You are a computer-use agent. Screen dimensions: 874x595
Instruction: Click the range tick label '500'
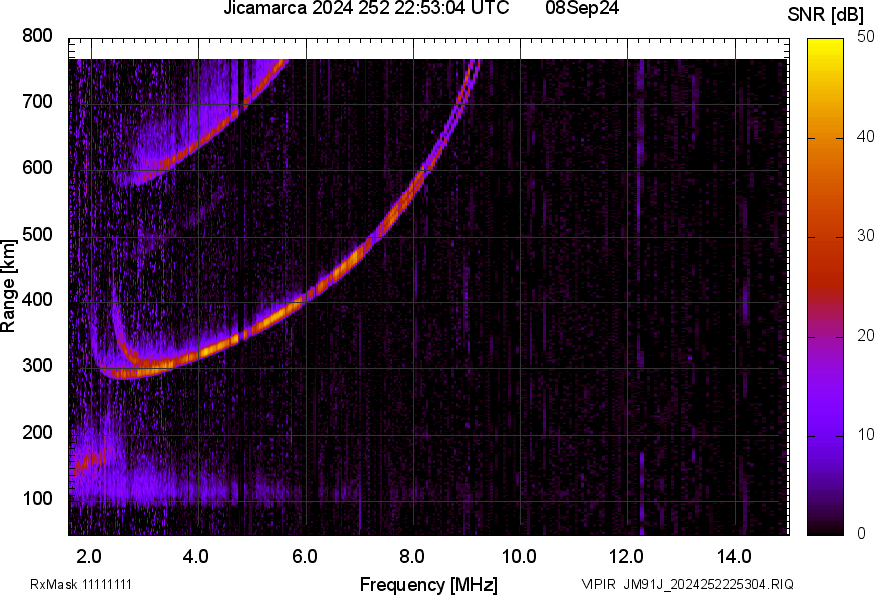coord(37,234)
